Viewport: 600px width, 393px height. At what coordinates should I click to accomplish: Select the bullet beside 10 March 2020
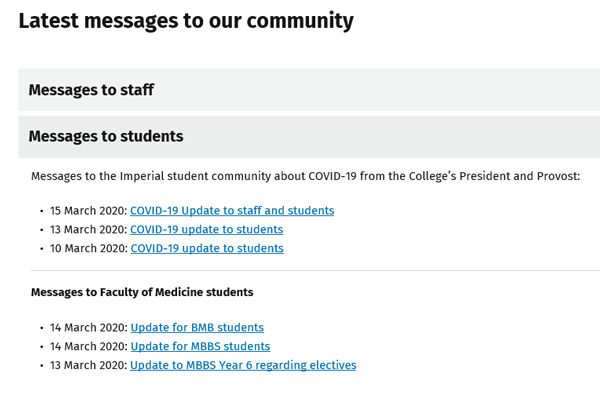tap(41, 249)
